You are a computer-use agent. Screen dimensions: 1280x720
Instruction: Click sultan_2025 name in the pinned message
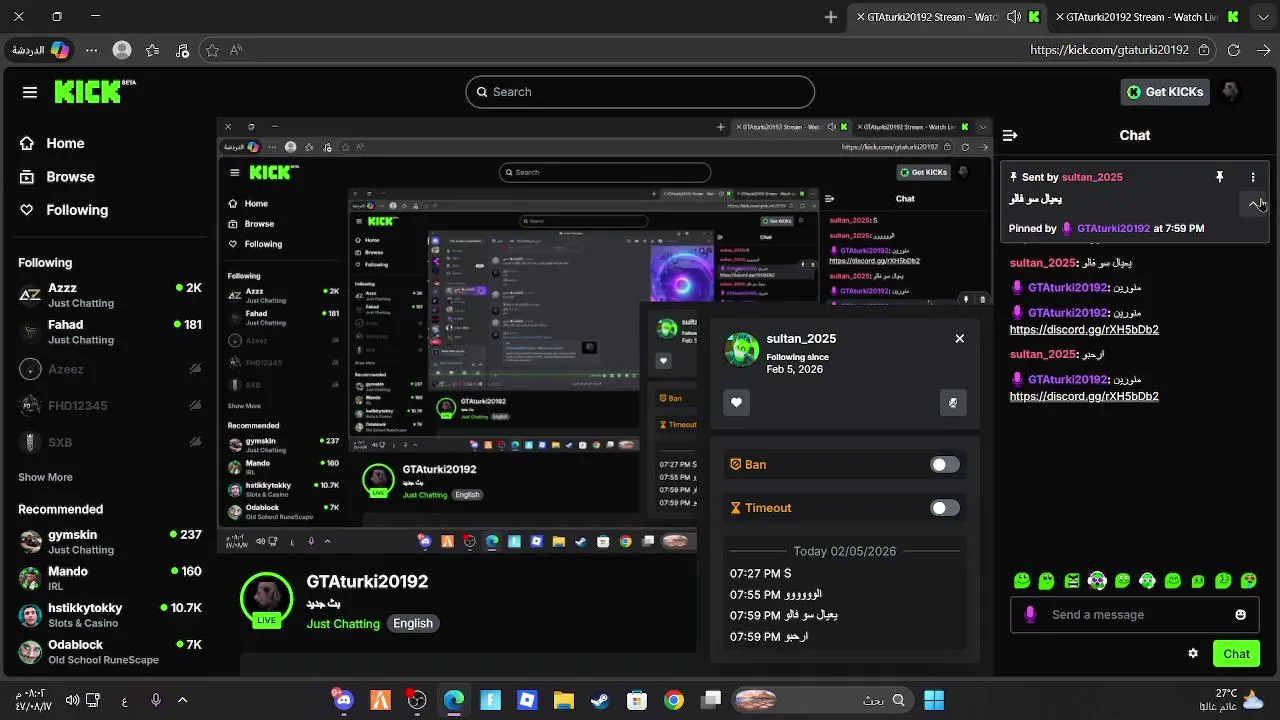[x=1092, y=177]
